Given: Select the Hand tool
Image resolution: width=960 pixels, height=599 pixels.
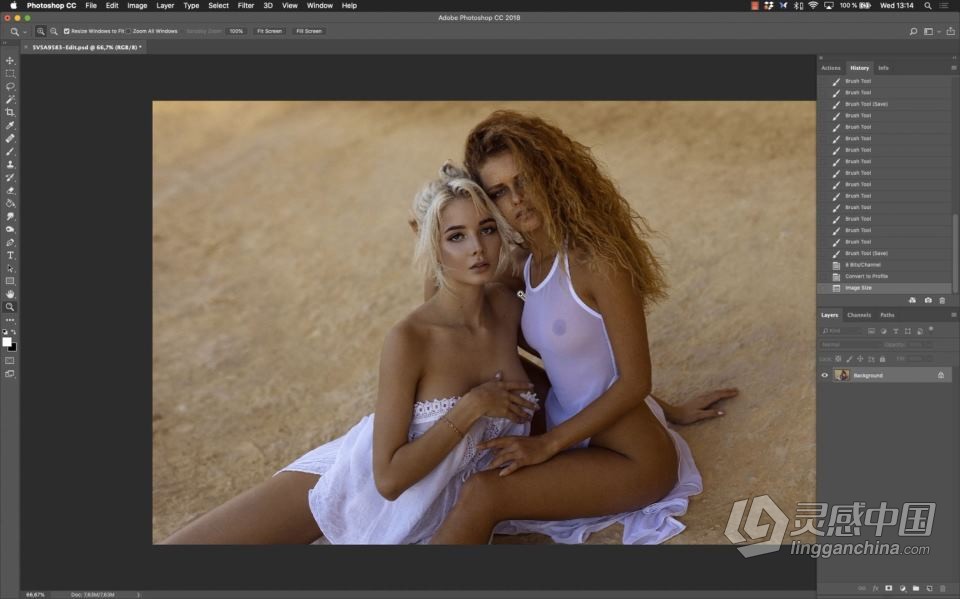Looking at the screenshot, I should pyautogui.click(x=10, y=294).
